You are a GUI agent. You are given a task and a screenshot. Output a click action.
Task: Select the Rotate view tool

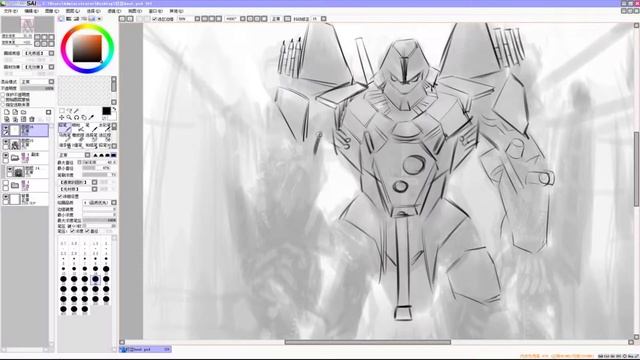[x=76, y=118]
